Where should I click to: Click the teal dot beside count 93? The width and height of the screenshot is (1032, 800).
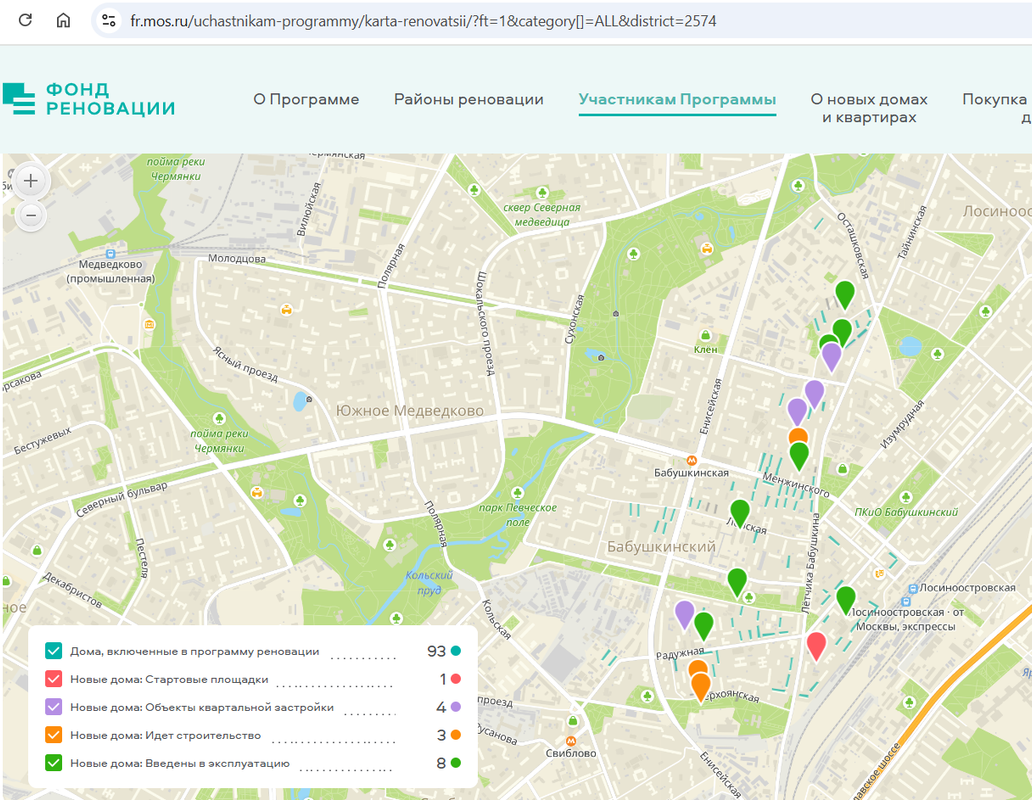(455, 651)
